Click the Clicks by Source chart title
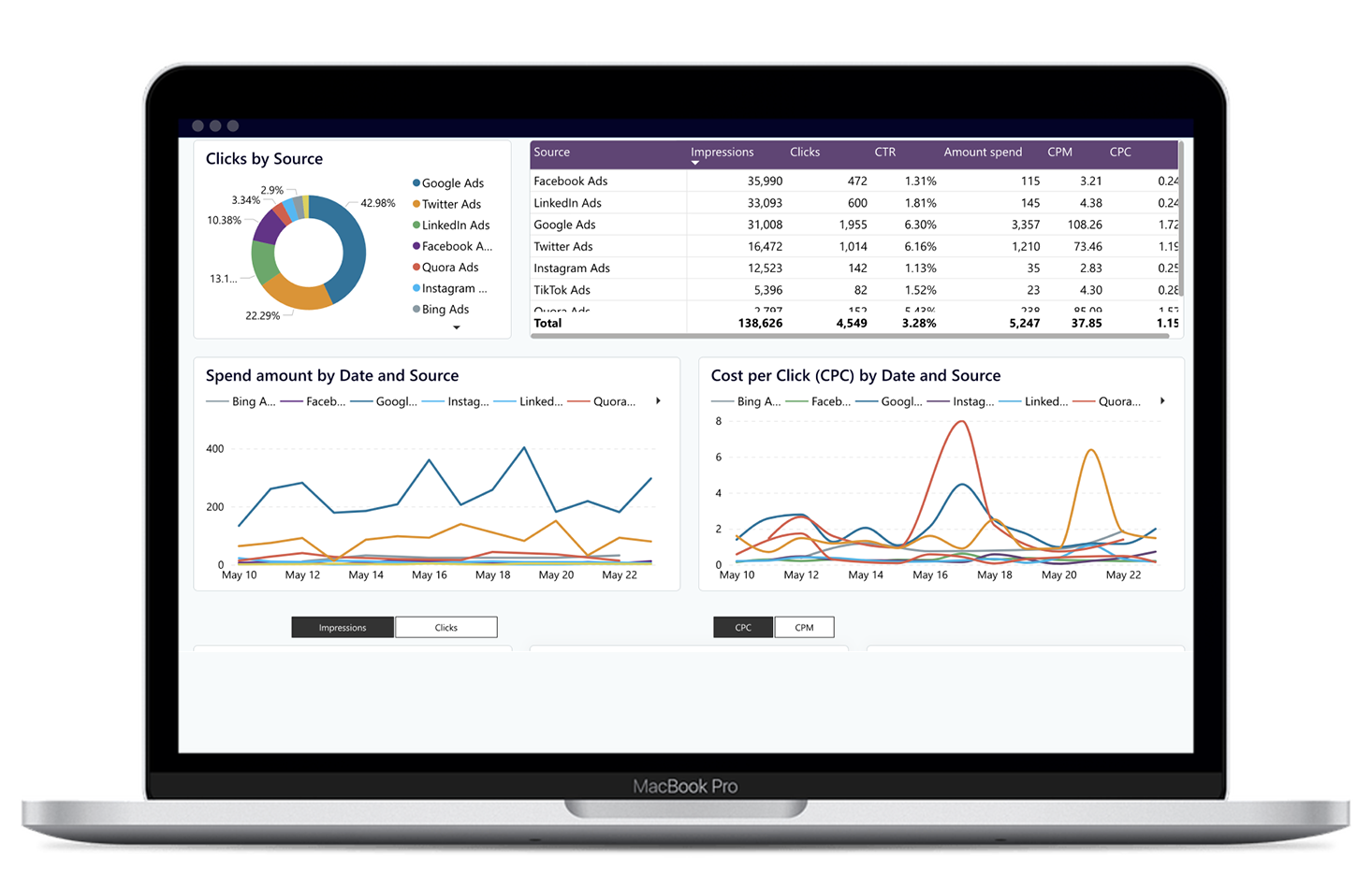The image size is (1372, 872). [x=264, y=159]
